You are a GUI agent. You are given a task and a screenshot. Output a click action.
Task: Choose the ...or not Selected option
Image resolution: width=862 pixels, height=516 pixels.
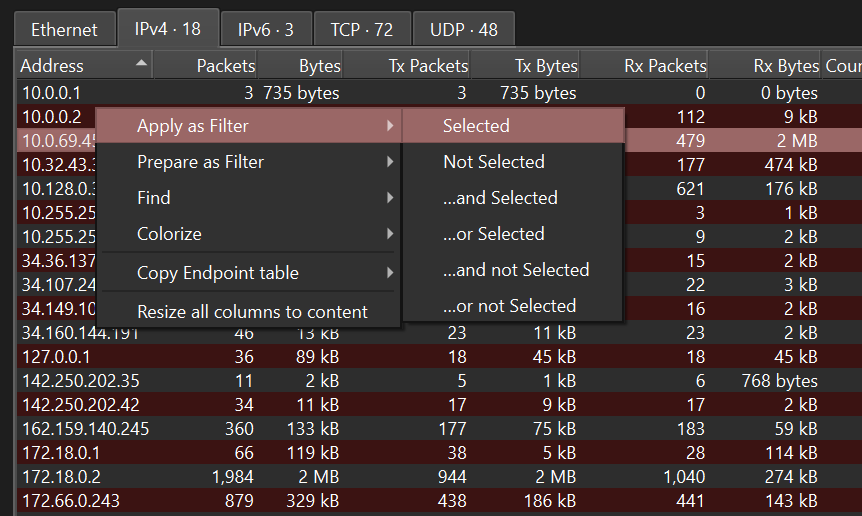513,306
